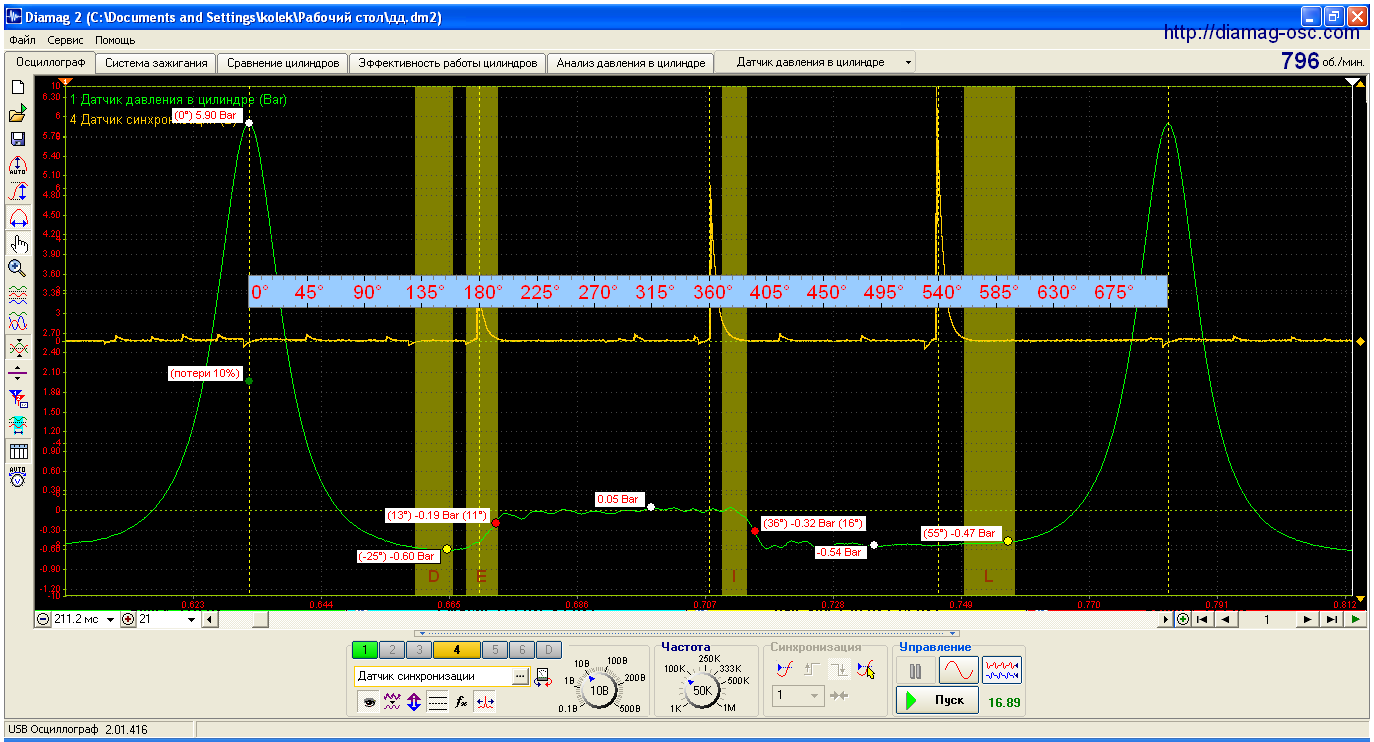Create a new file with the blank page icon
This screenshot has height=742, width=1374.
[x=17, y=87]
